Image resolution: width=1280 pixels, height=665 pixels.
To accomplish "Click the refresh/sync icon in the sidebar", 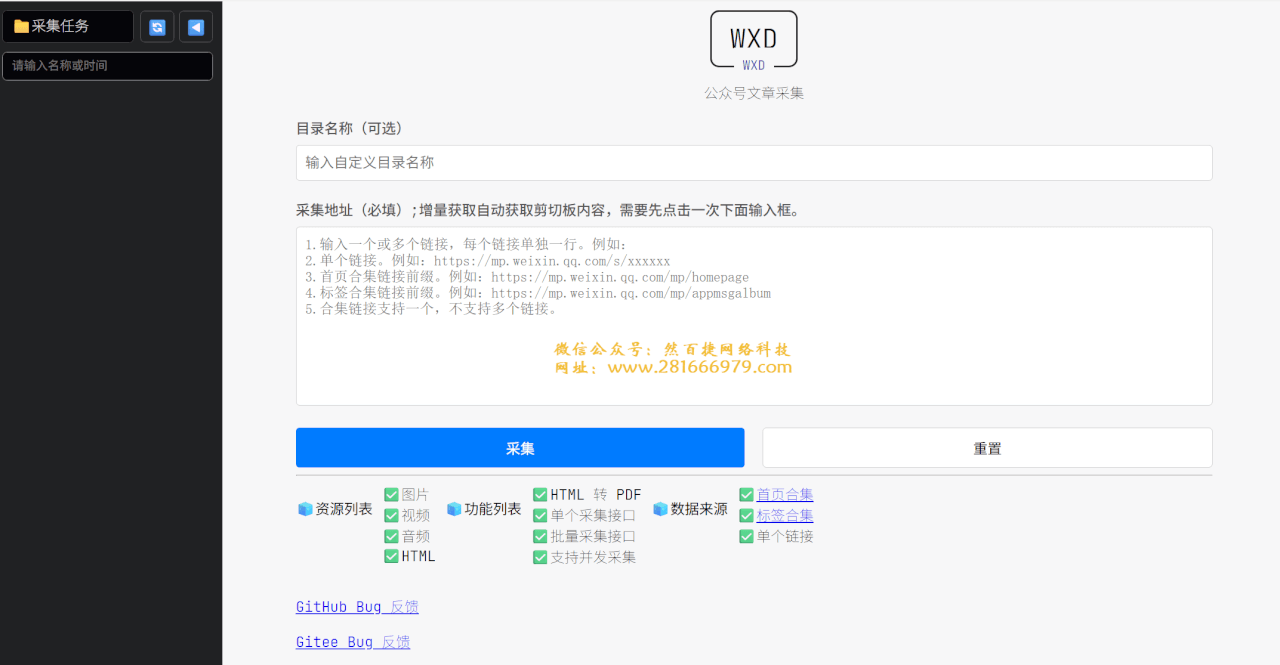I will pos(156,26).
